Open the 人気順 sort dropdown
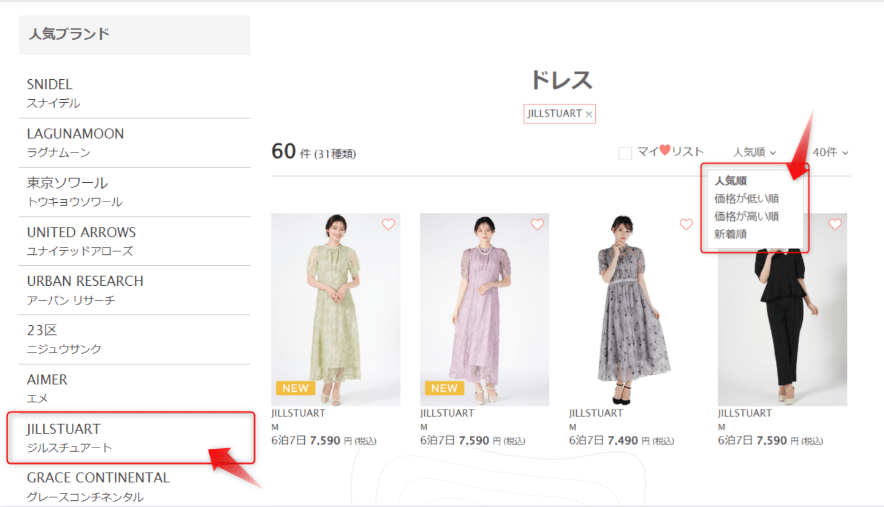This screenshot has height=507, width=884. coord(754,152)
